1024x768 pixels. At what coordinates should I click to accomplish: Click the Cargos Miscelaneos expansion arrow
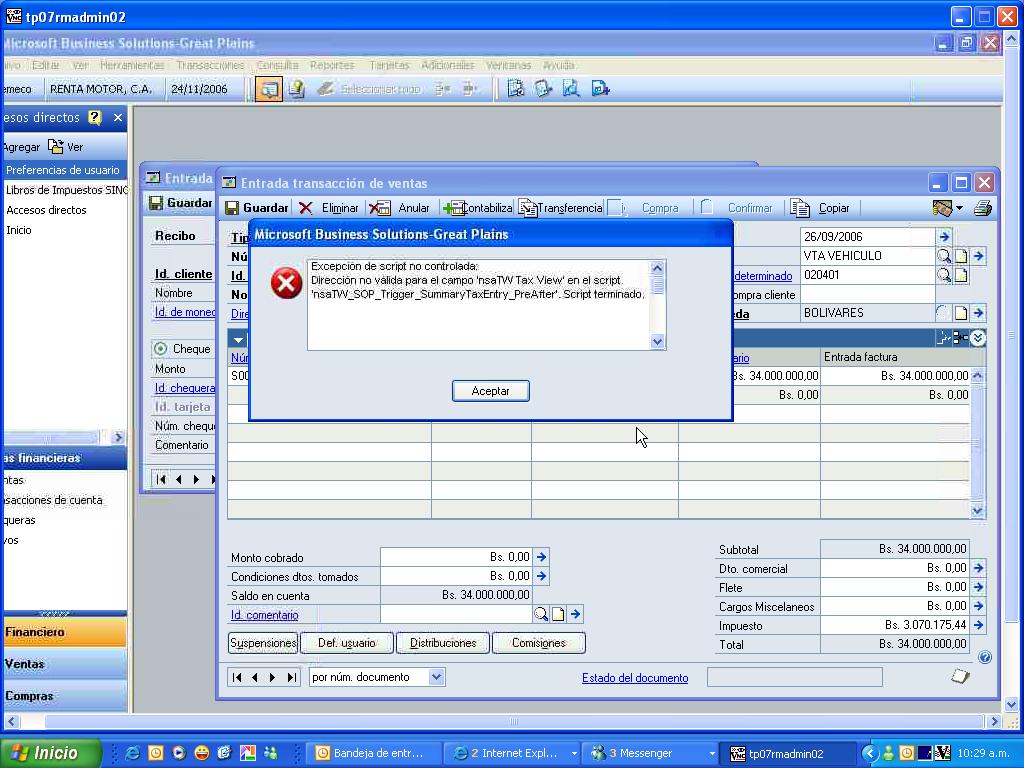(978, 606)
